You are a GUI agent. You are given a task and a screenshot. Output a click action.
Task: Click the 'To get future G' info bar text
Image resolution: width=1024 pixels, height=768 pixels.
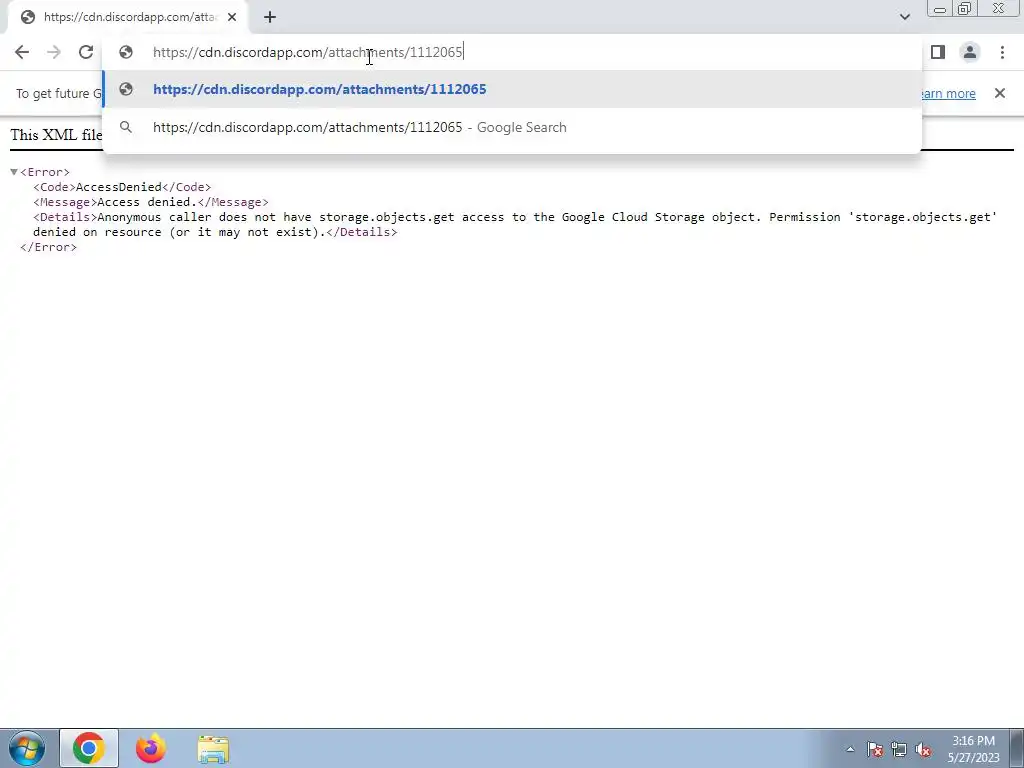(59, 93)
